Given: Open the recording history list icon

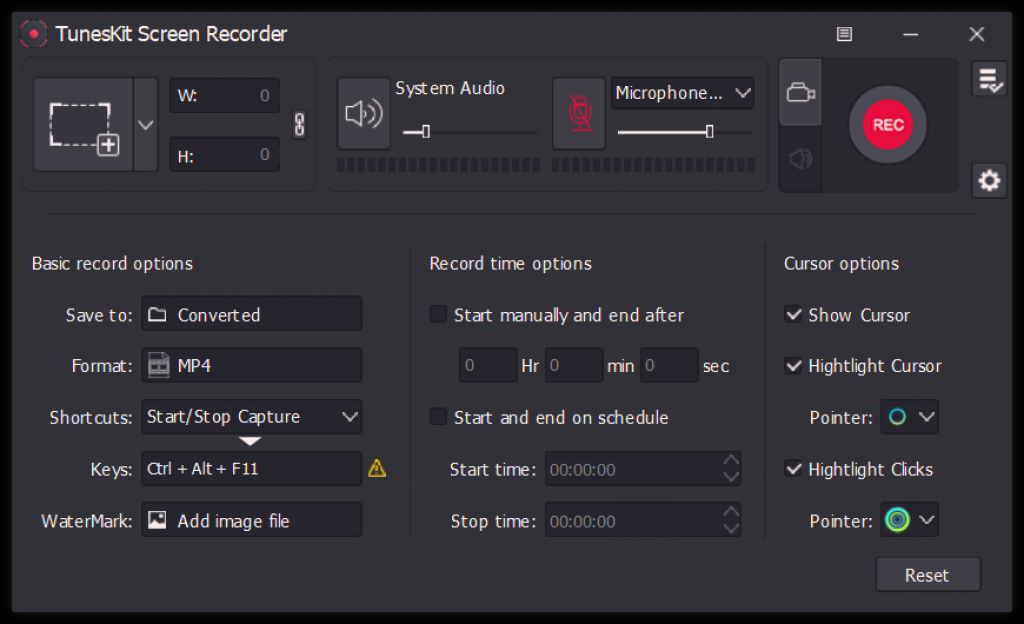Looking at the screenshot, I should coord(989,80).
